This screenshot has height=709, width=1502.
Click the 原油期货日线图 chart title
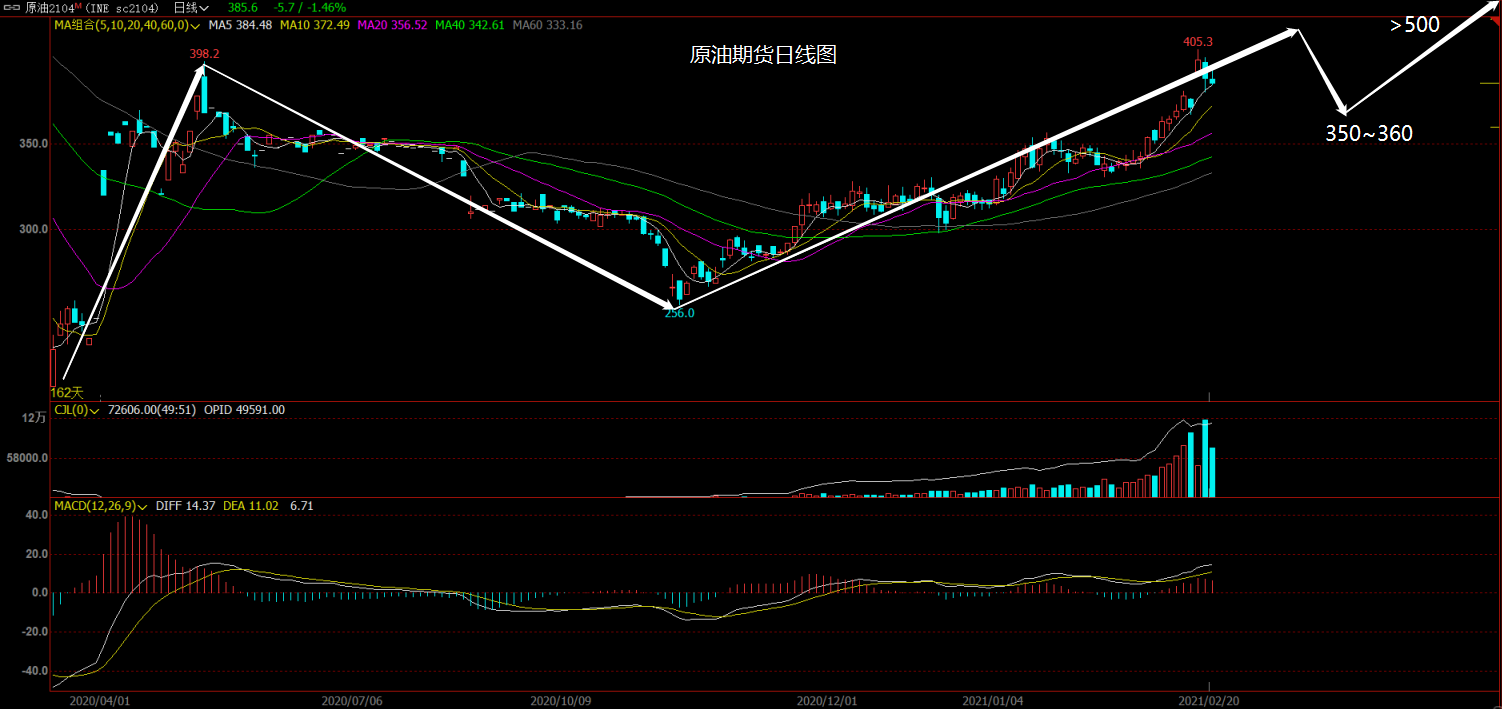click(x=763, y=56)
